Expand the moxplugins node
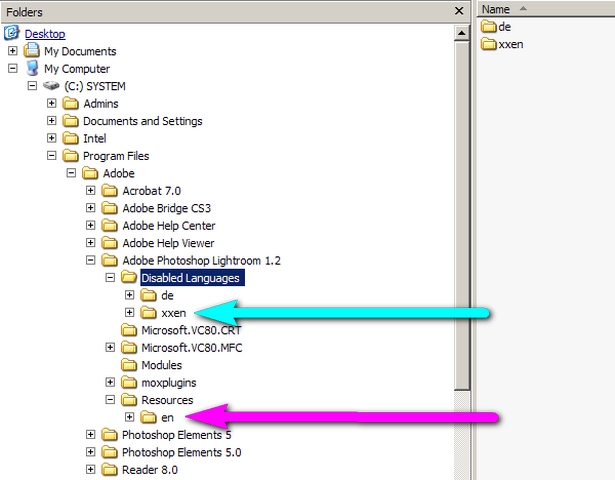The height and width of the screenshot is (480, 615). click(x=110, y=382)
